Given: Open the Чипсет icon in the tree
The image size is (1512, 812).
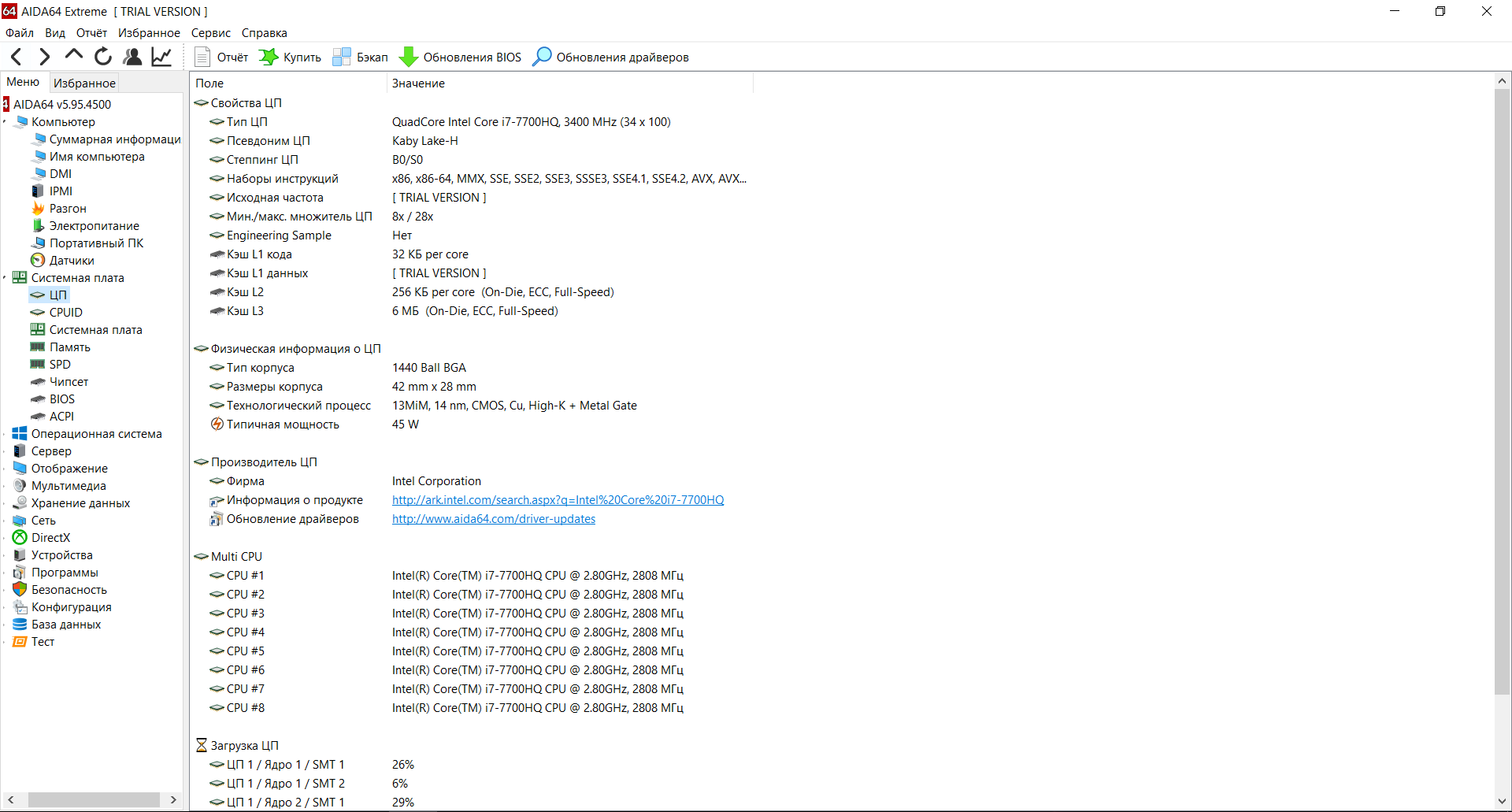Looking at the screenshot, I should pos(38,382).
